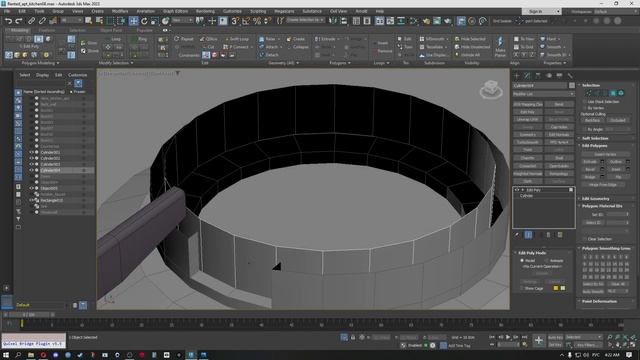Toggle the 3D Snaps icon
This screenshot has width=640, height=360.
tap(235, 20)
